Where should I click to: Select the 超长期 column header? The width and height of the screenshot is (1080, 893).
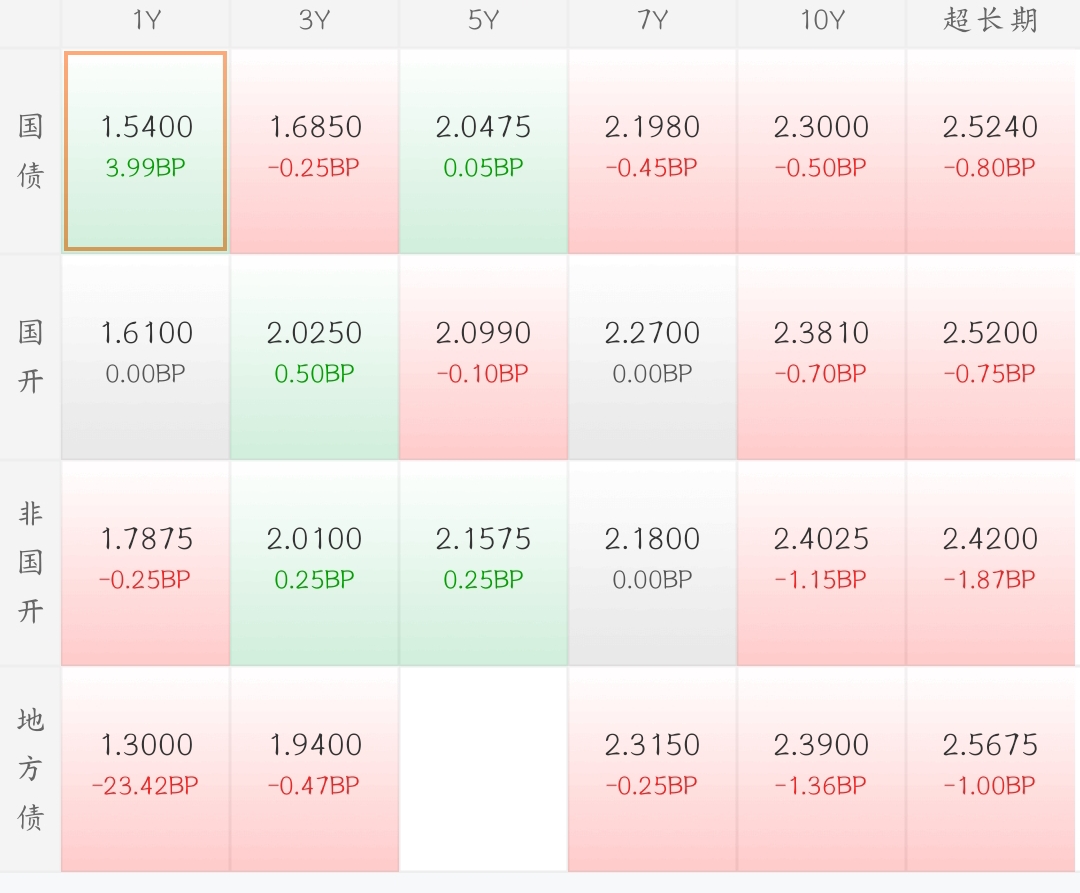coord(991,22)
